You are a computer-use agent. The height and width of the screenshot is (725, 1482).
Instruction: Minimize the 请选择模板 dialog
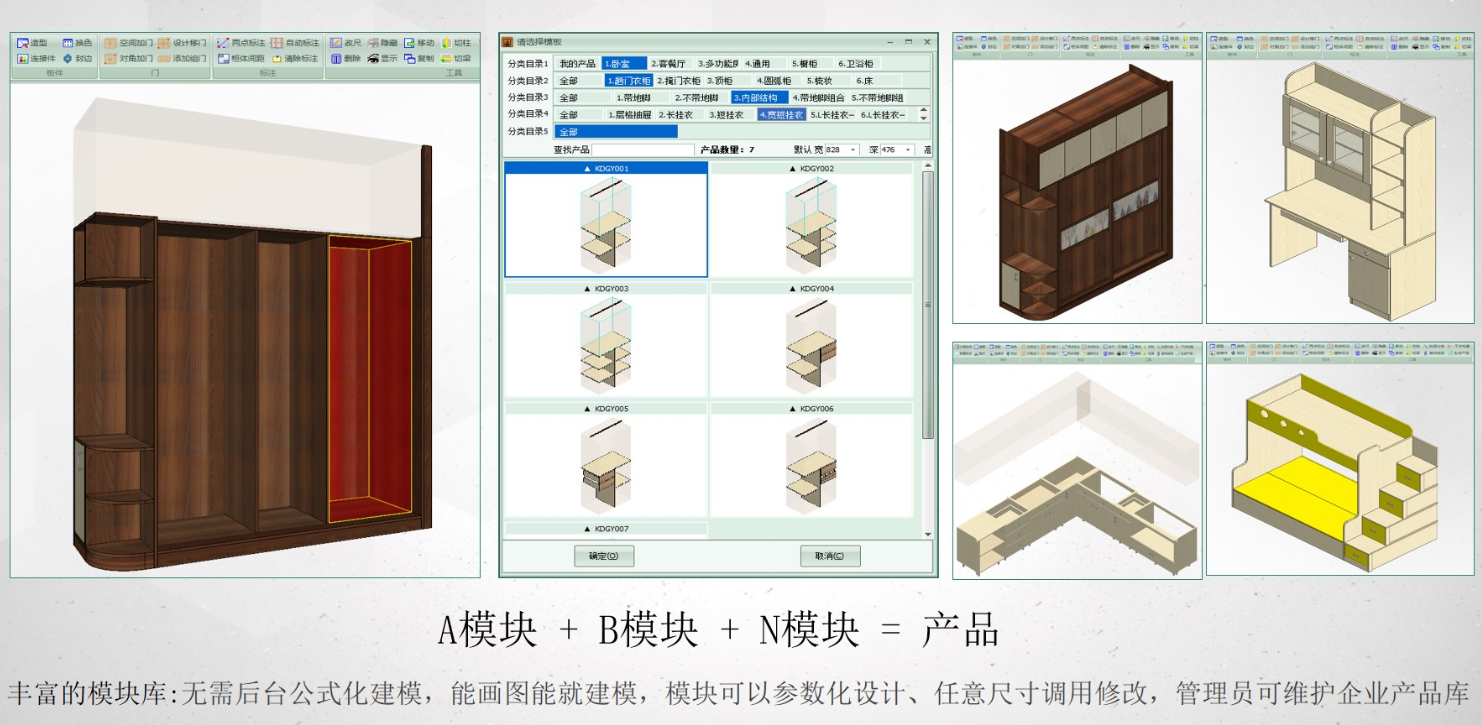point(890,42)
